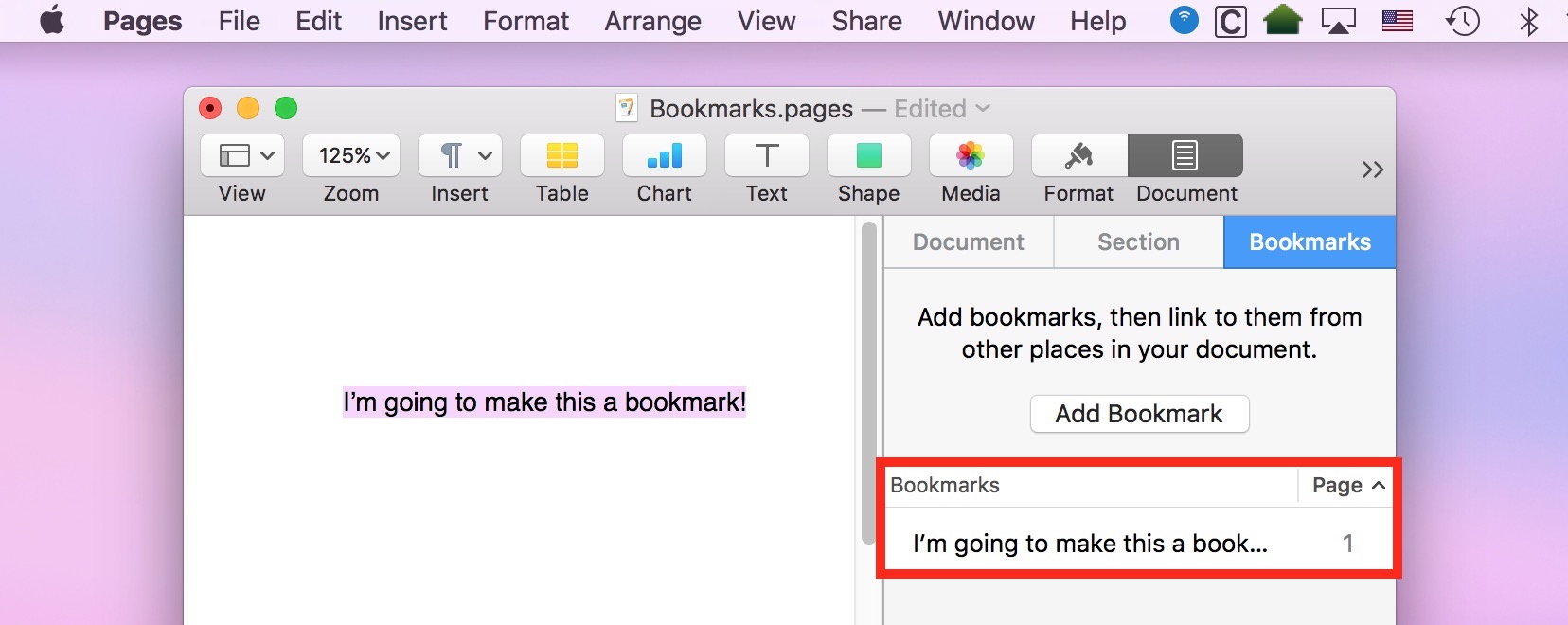Image resolution: width=1568 pixels, height=625 pixels.
Task: Open the View menu in menu bar
Action: 767,21
